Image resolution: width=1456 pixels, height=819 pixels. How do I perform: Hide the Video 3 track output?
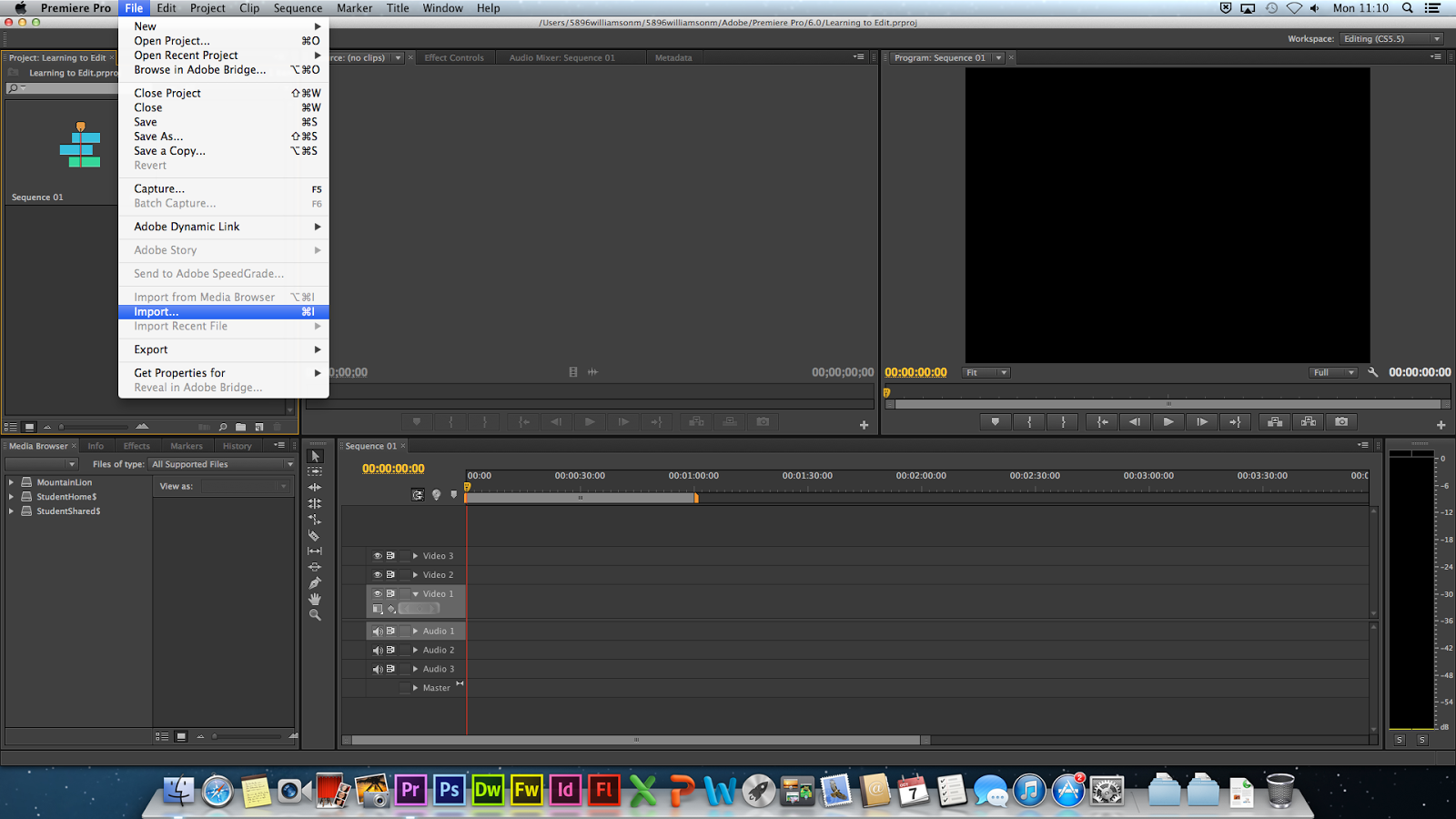coord(378,556)
